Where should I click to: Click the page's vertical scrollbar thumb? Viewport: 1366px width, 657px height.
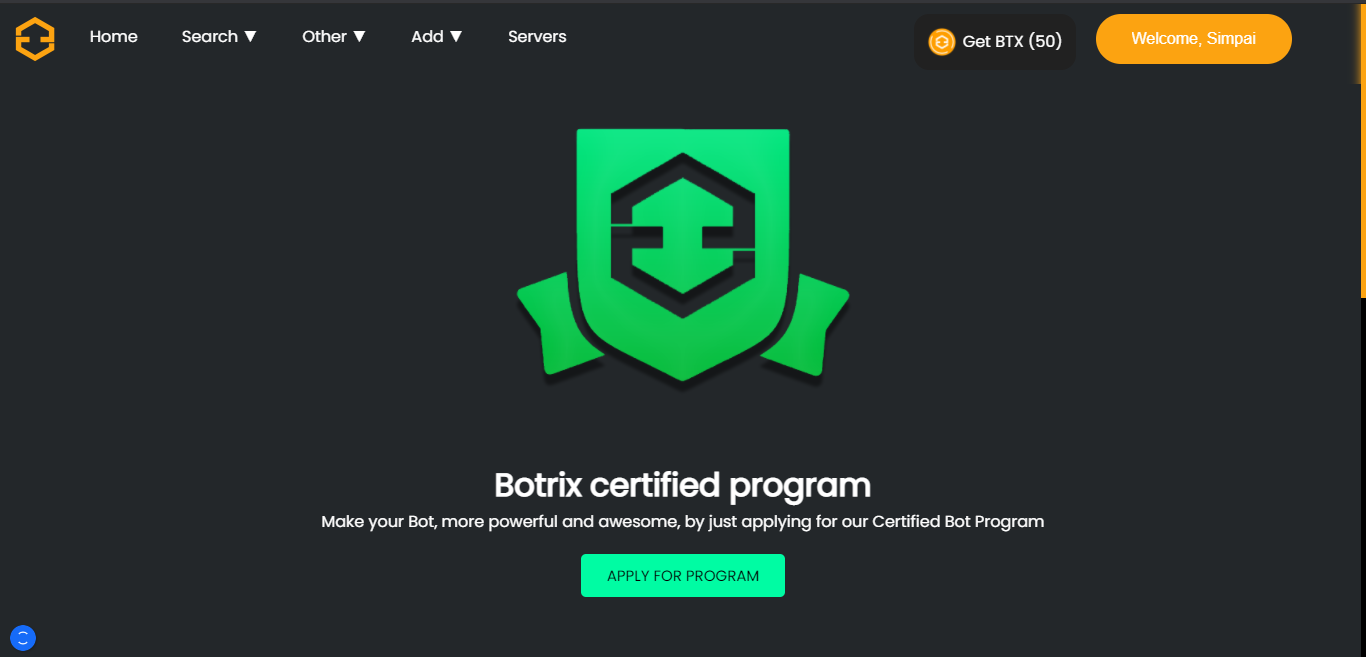point(1362,150)
